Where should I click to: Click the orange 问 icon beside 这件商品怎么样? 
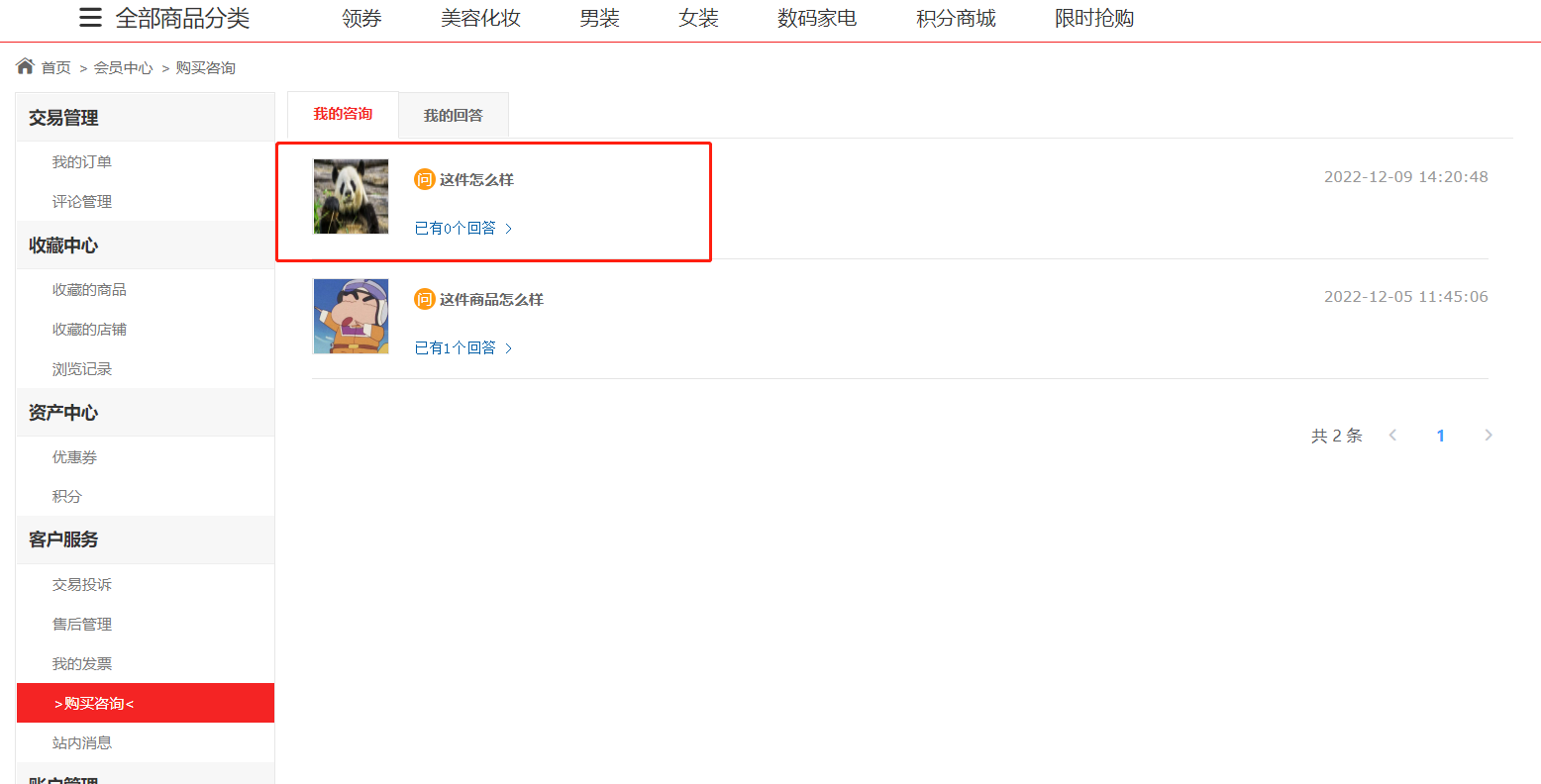pyautogui.click(x=425, y=299)
